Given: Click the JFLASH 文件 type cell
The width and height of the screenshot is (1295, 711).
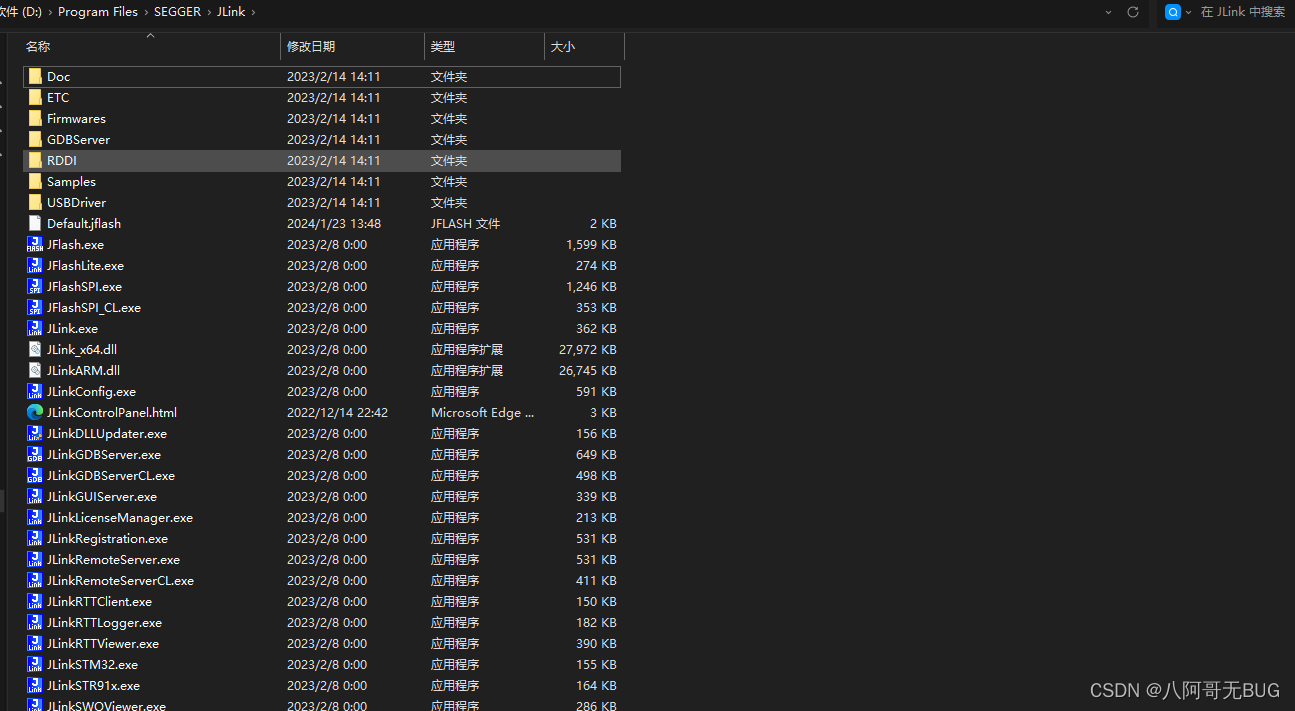Looking at the screenshot, I should click(x=465, y=223).
